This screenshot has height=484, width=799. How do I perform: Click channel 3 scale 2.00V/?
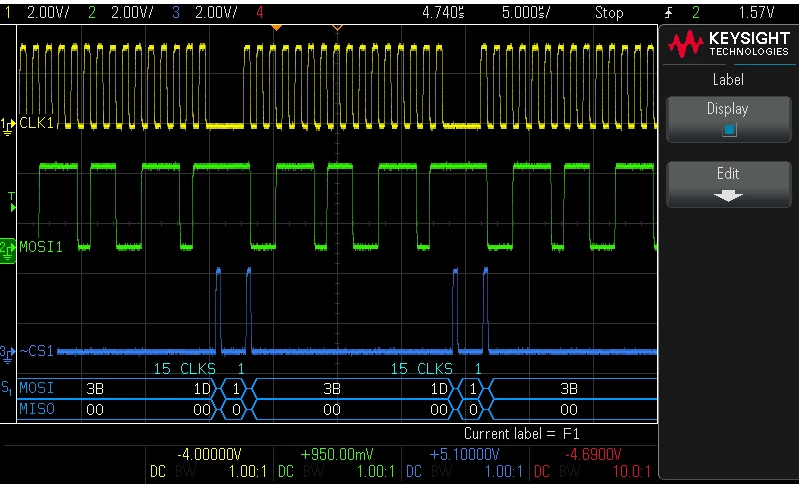(216, 13)
